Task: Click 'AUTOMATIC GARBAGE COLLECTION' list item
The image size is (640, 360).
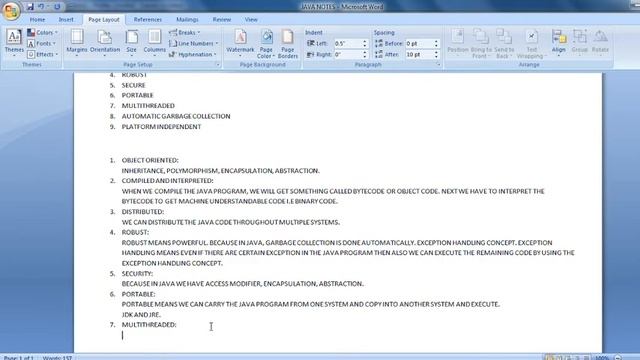Action: click(176, 116)
